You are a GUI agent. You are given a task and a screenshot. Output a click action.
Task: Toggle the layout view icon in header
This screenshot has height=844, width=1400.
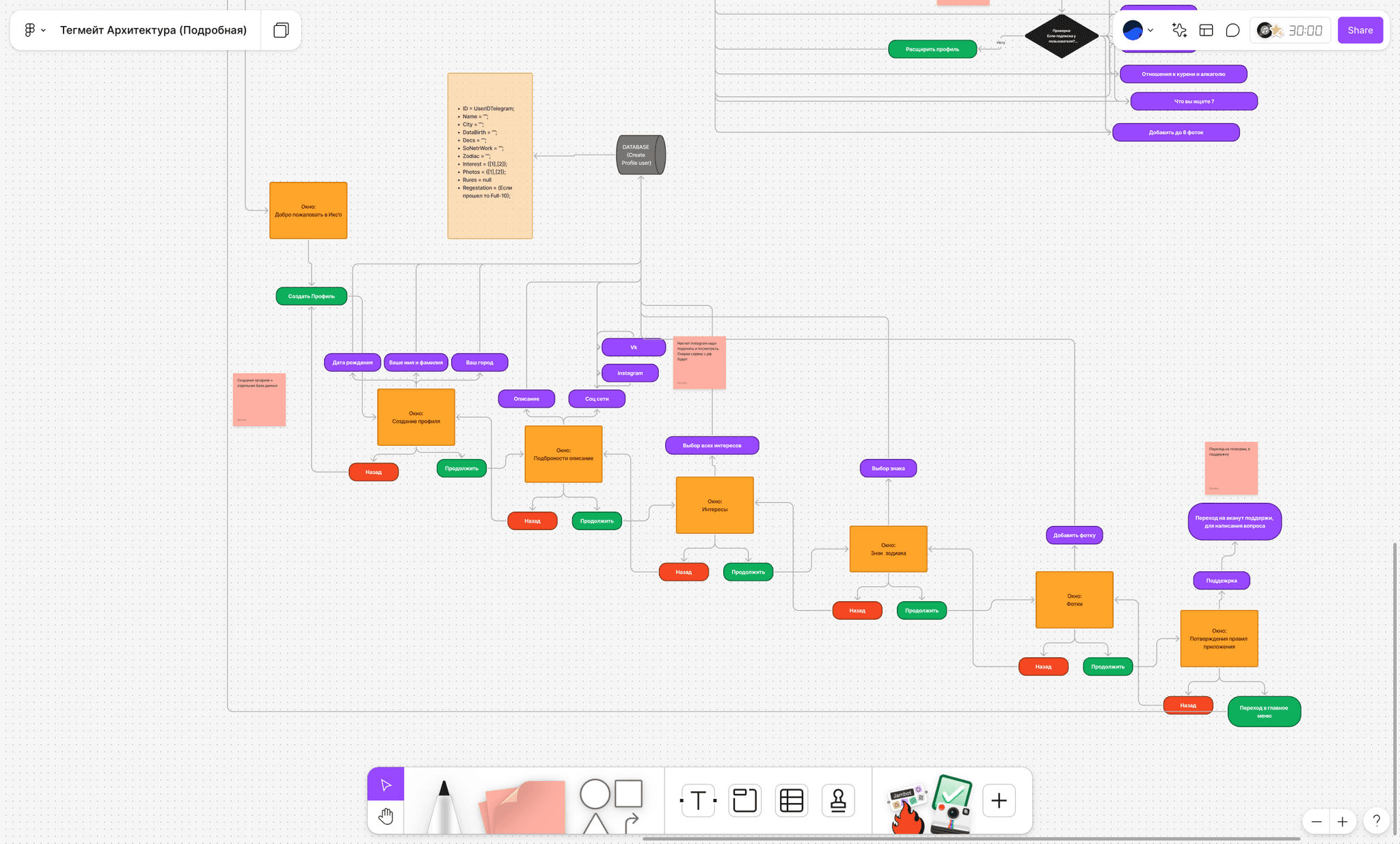point(1206,30)
